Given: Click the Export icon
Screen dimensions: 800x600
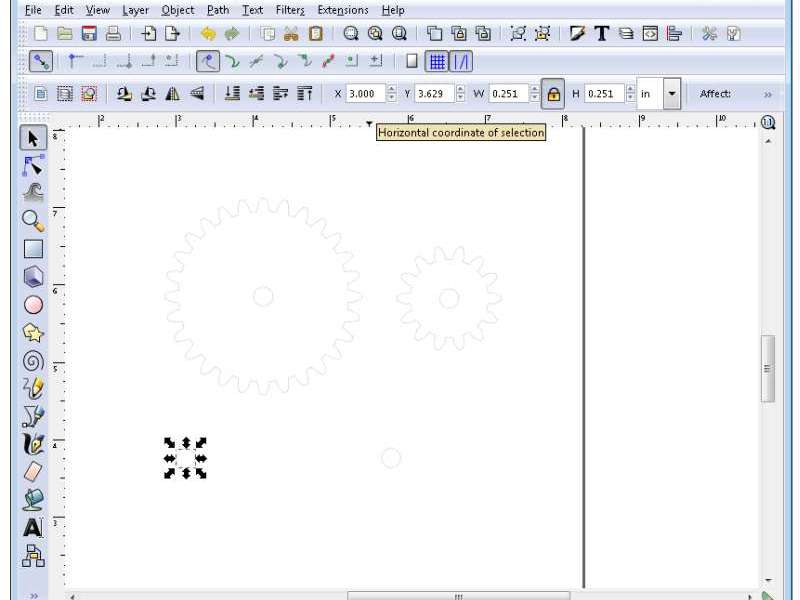Looking at the screenshot, I should click(x=173, y=34).
